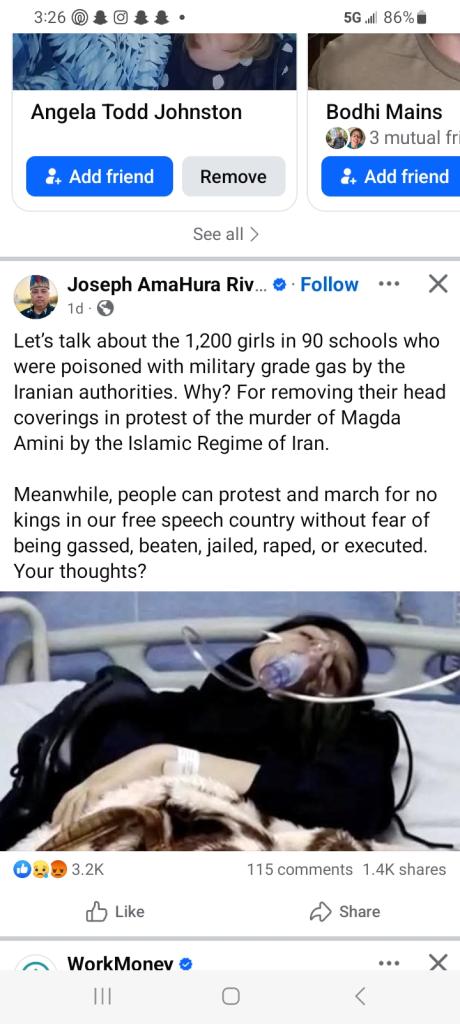
Task: Tap the Share arrow icon
Action: pyautogui.click(x=320, y=912)
